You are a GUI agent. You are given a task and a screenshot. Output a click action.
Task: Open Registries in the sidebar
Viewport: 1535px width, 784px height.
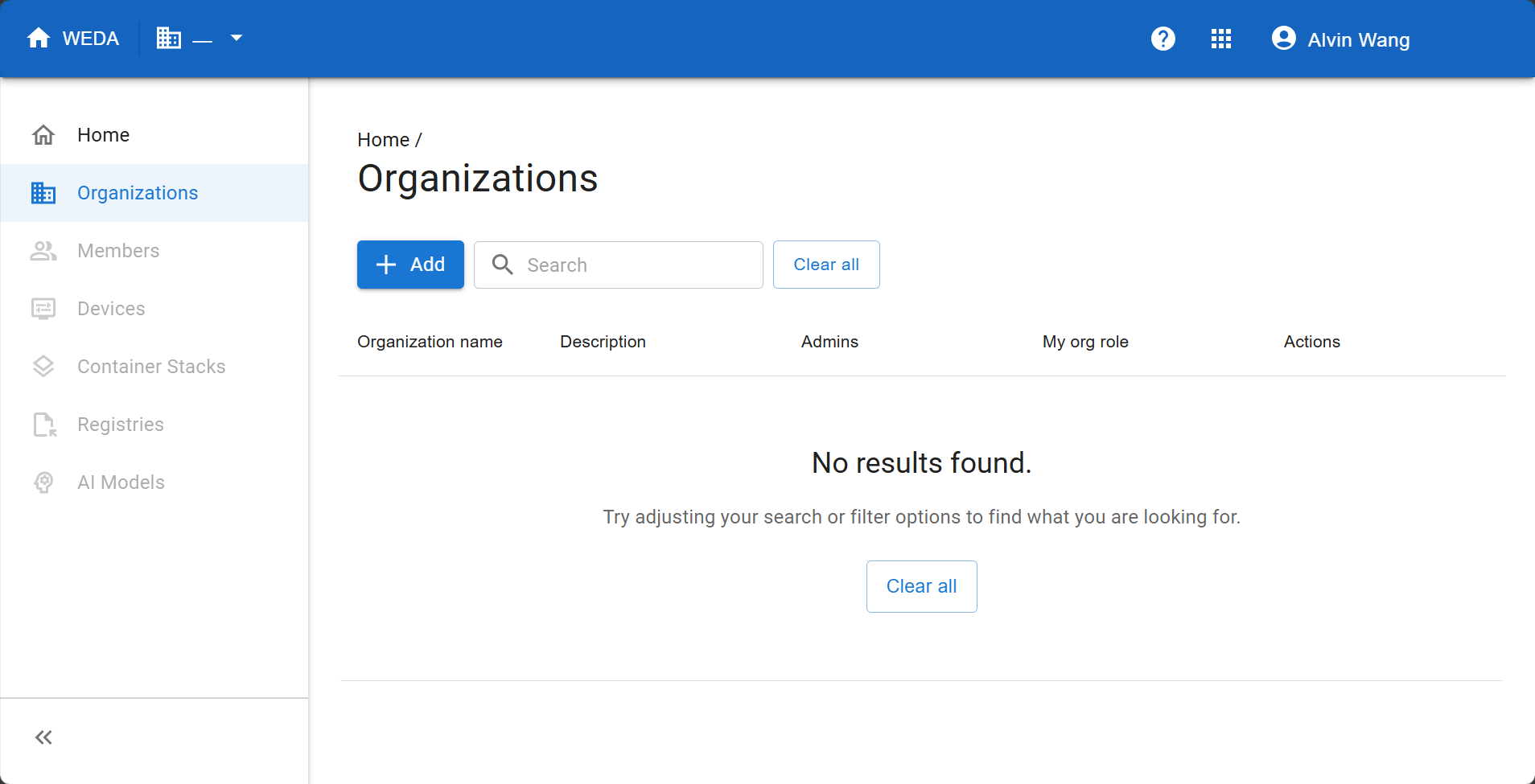(x=154, y=425)
